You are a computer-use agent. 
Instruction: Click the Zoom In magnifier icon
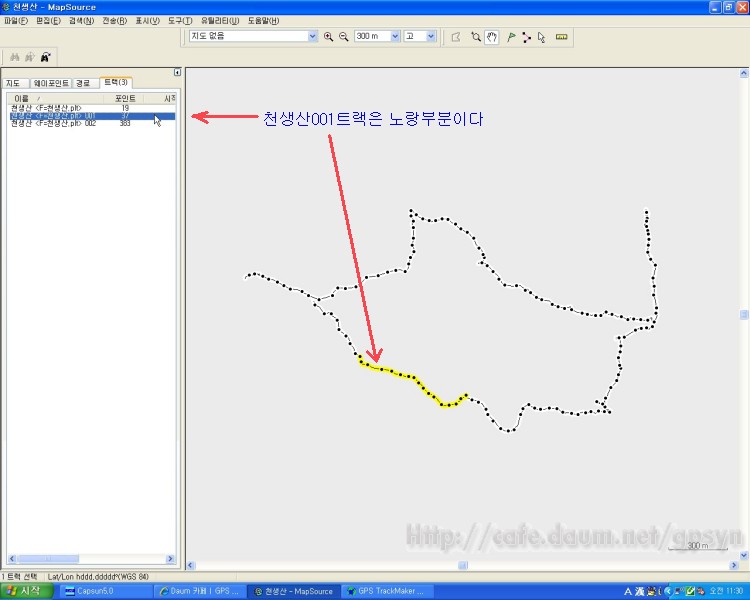point(328,37)
